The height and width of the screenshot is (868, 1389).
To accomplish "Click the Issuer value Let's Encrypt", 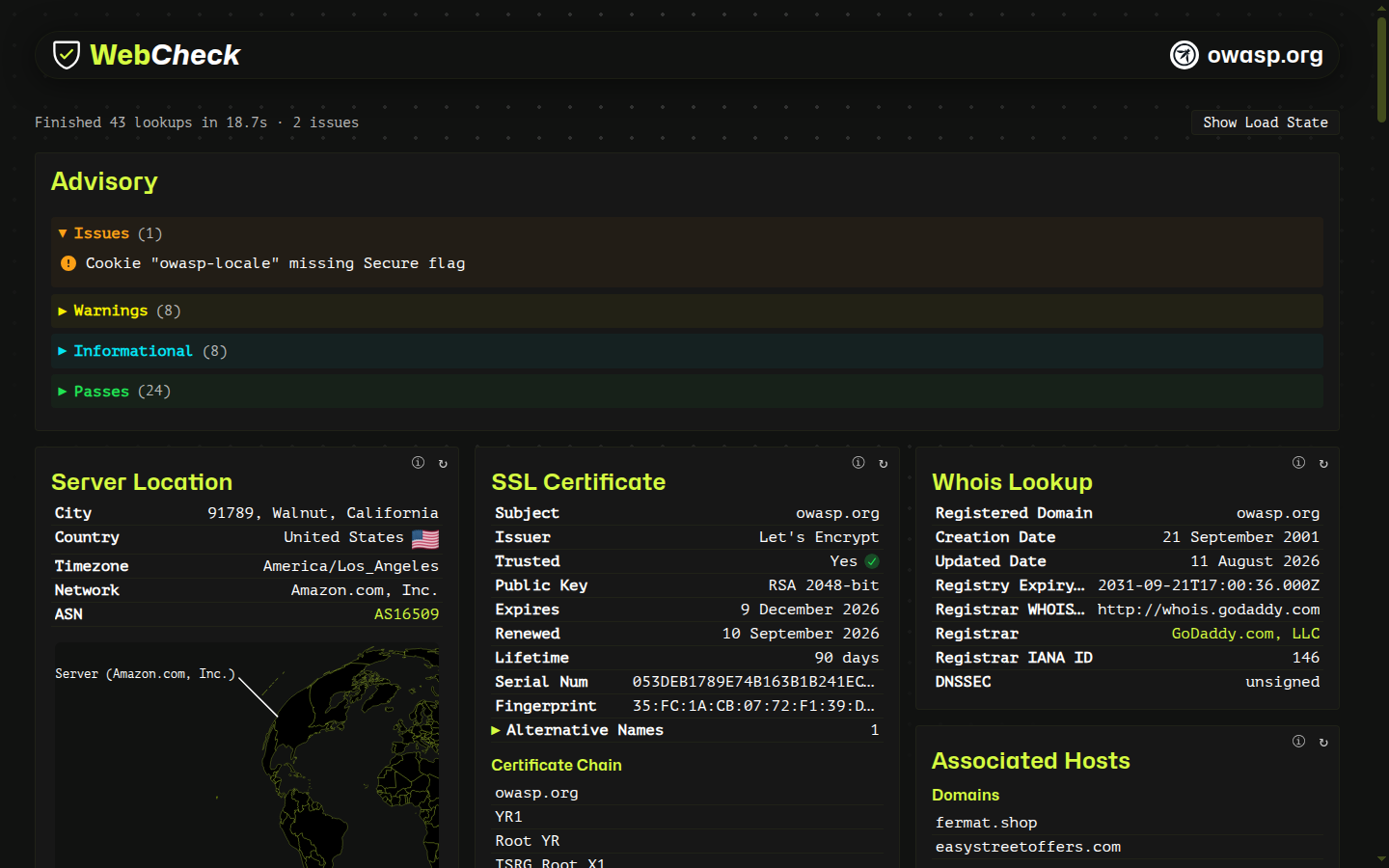I will [819, 537].
